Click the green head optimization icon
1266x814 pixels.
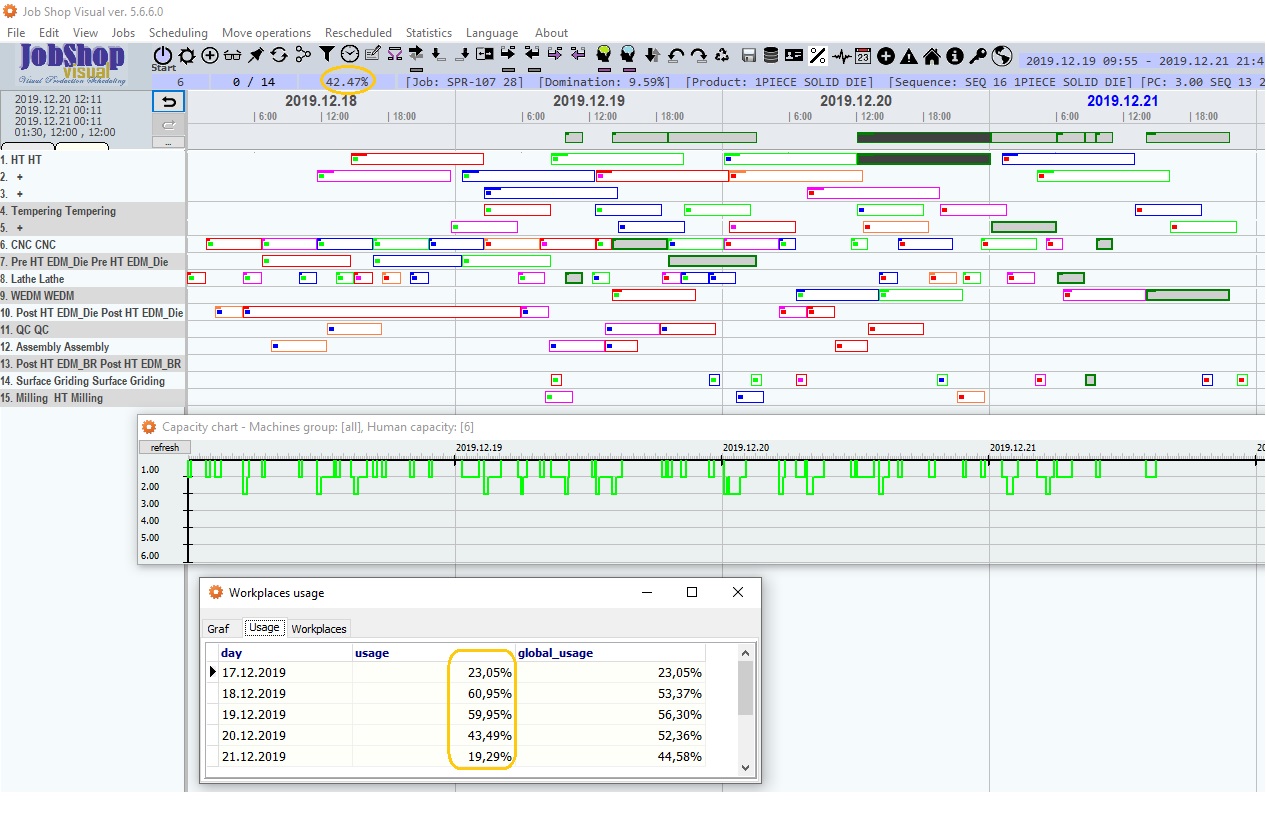(603, 54)
